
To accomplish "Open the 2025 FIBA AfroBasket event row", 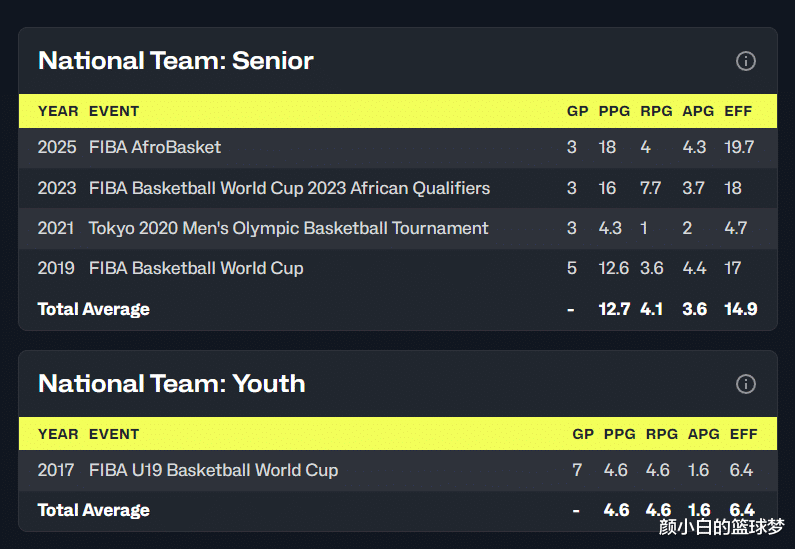I will pyautogui.click(x=398, y=148).
